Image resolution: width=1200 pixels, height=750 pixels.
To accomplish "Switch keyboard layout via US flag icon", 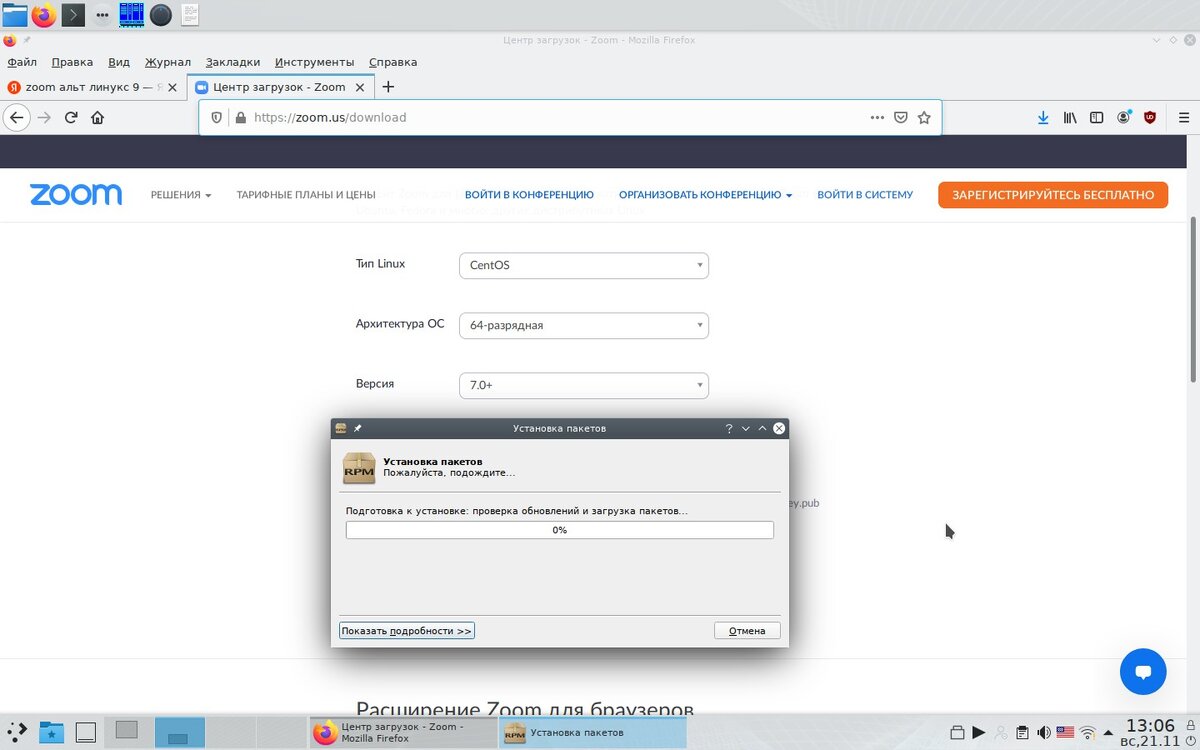I will [x=1065, y=732].
